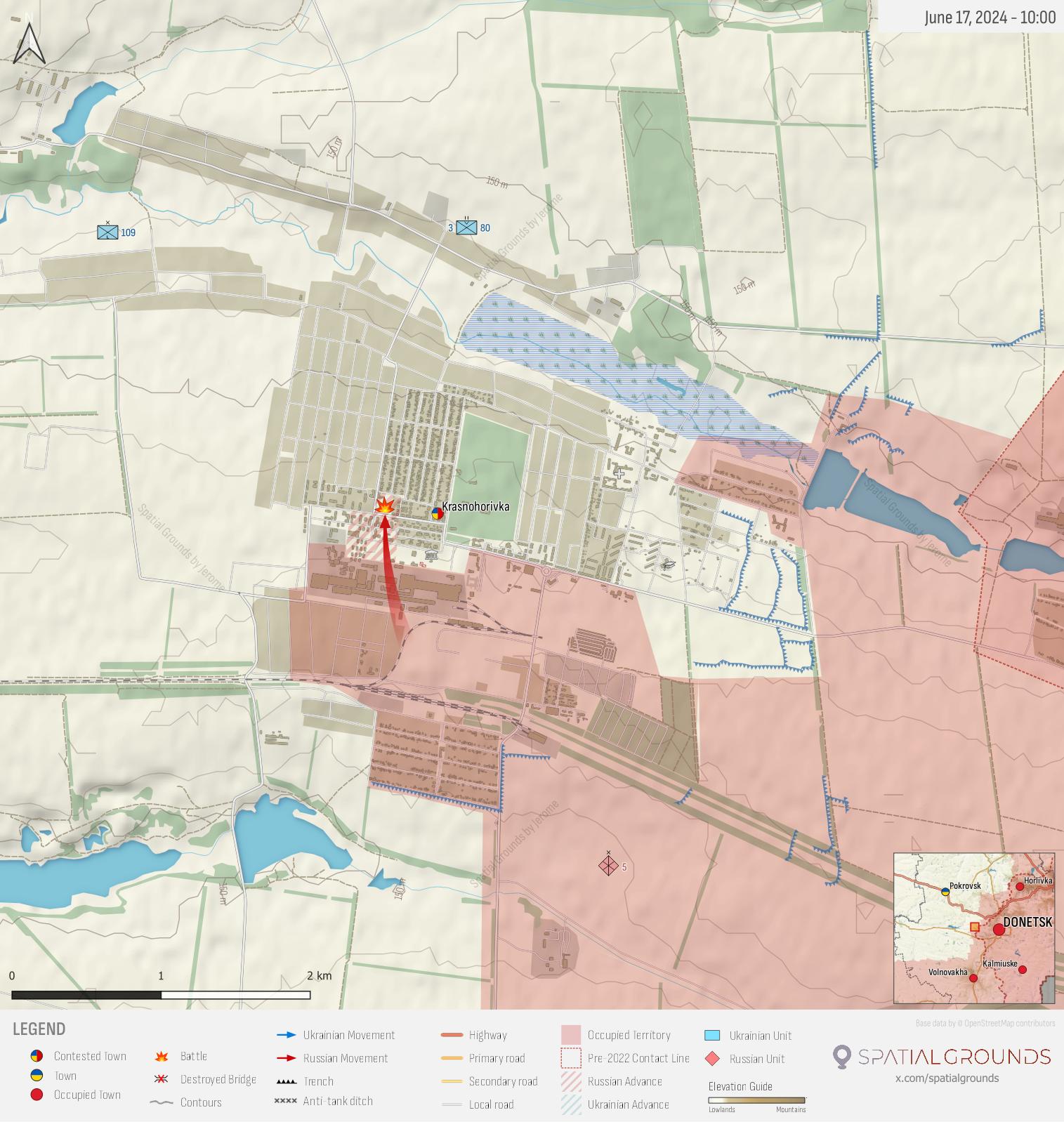Click the Pre-2022 Contact Line swatch
The width and height of the screenshot is (1064, 1122).
(x=571, y=1058)
